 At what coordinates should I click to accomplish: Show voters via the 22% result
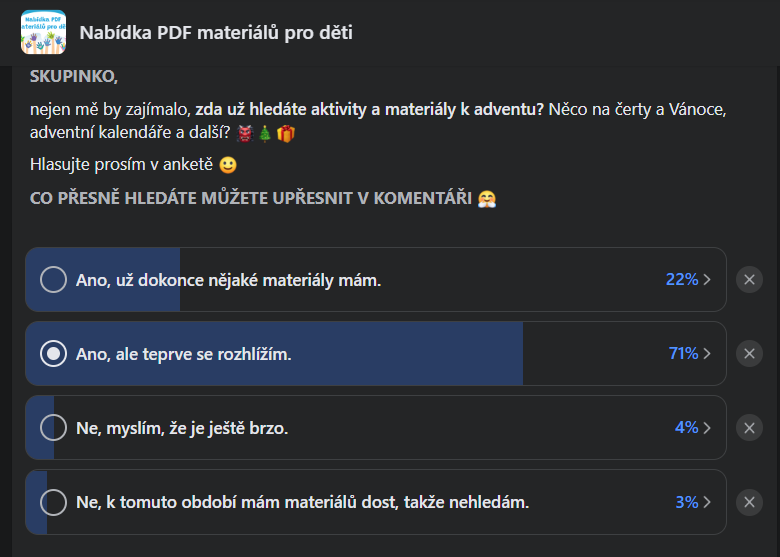681,280
